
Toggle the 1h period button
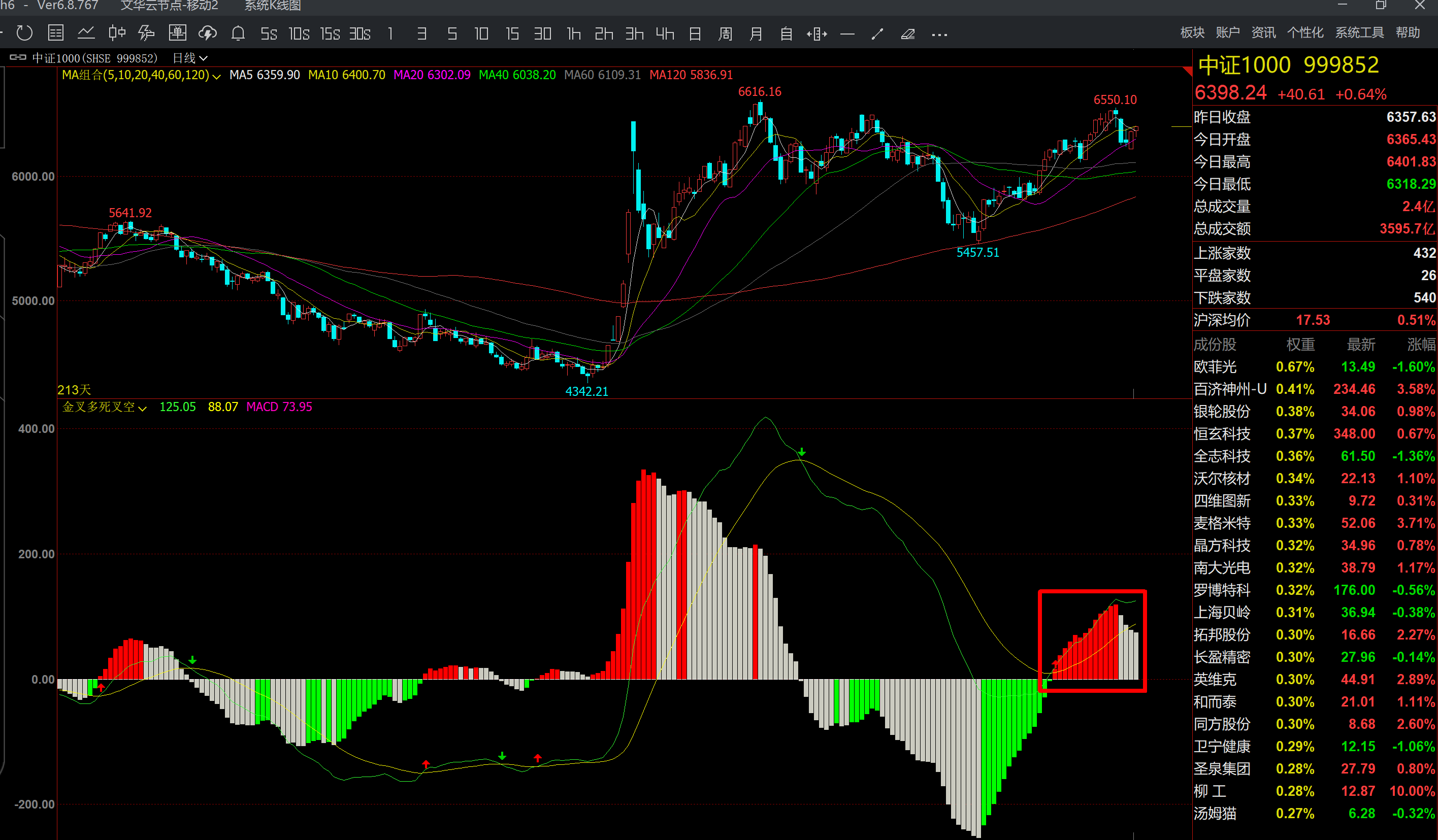573,34
